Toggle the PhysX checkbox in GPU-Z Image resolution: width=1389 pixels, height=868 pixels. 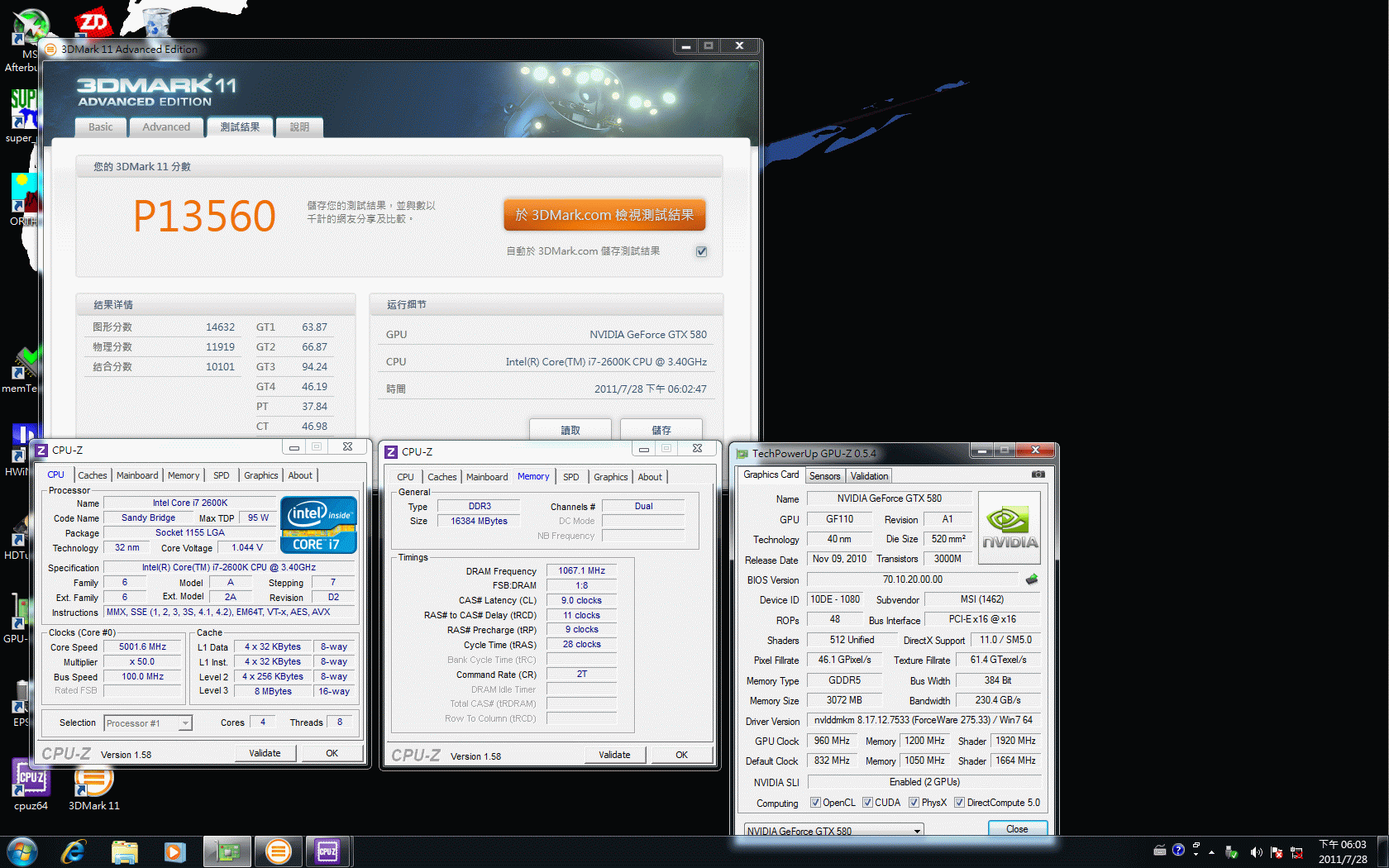[x=914, y=802]
